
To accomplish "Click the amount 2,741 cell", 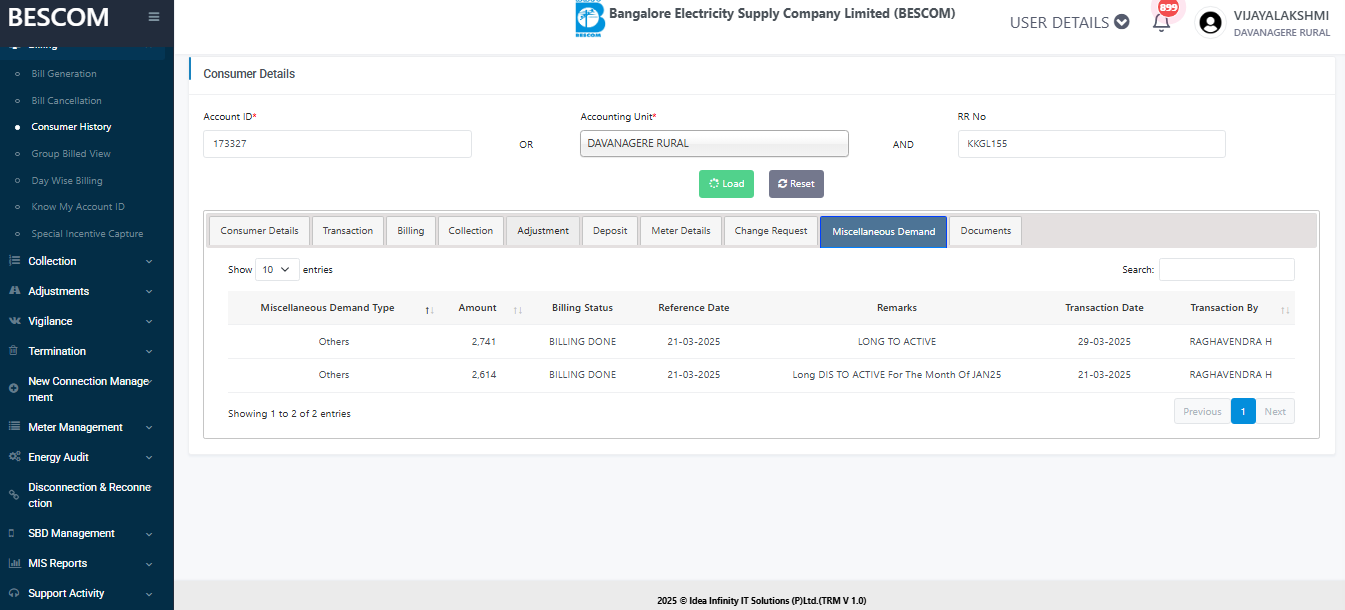I will 484,342.
